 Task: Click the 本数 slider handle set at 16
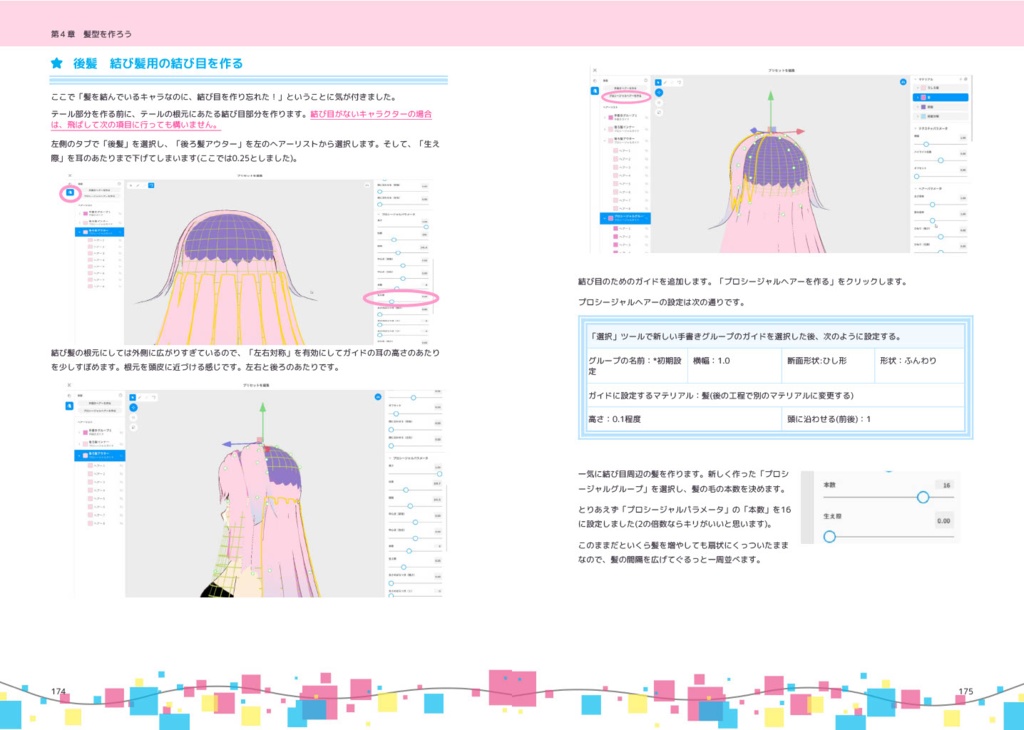click(x=923, y=497)
